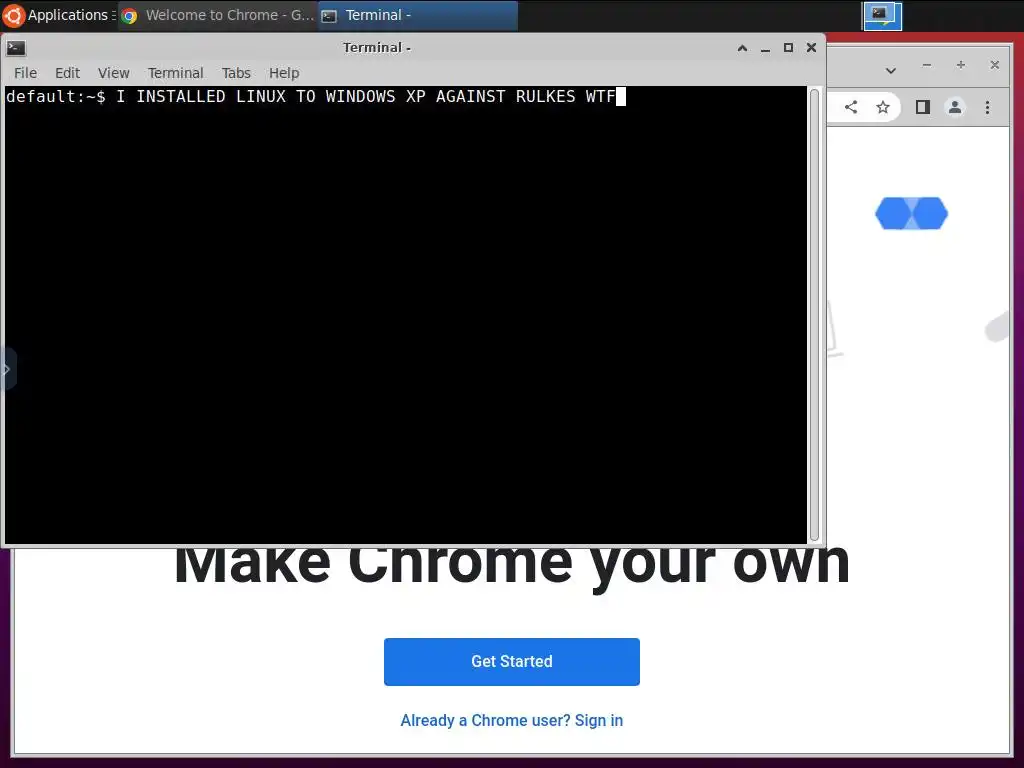Maximize the Chrome window with plus icon
1024x768 pixels.
coord(961,65)
